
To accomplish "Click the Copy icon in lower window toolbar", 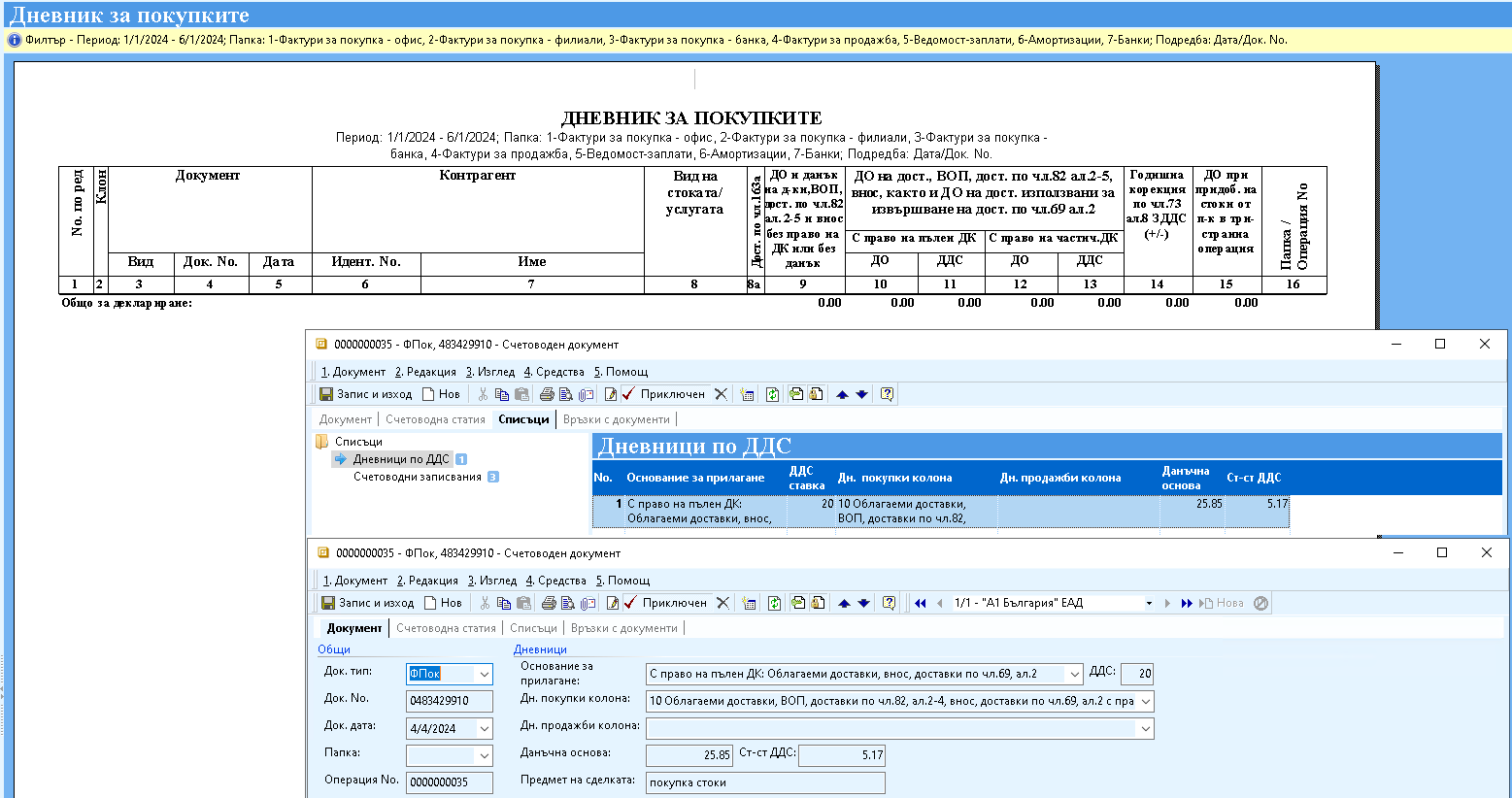I will pos(504,603).
